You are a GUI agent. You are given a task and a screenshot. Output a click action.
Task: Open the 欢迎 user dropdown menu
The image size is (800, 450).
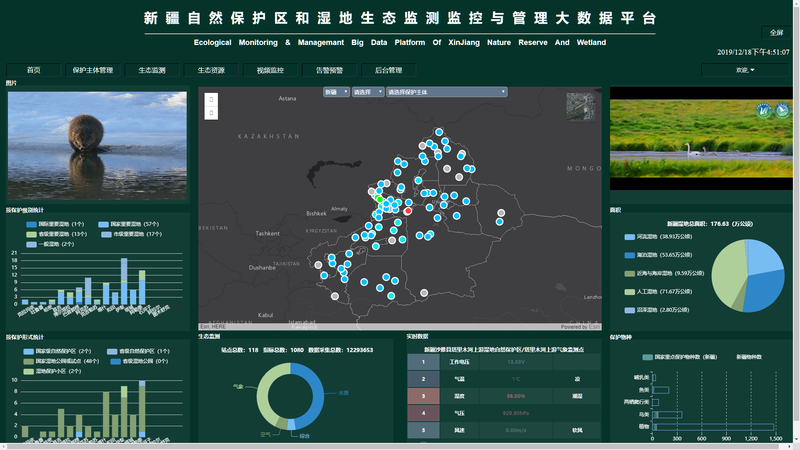[x=745, y=70]
